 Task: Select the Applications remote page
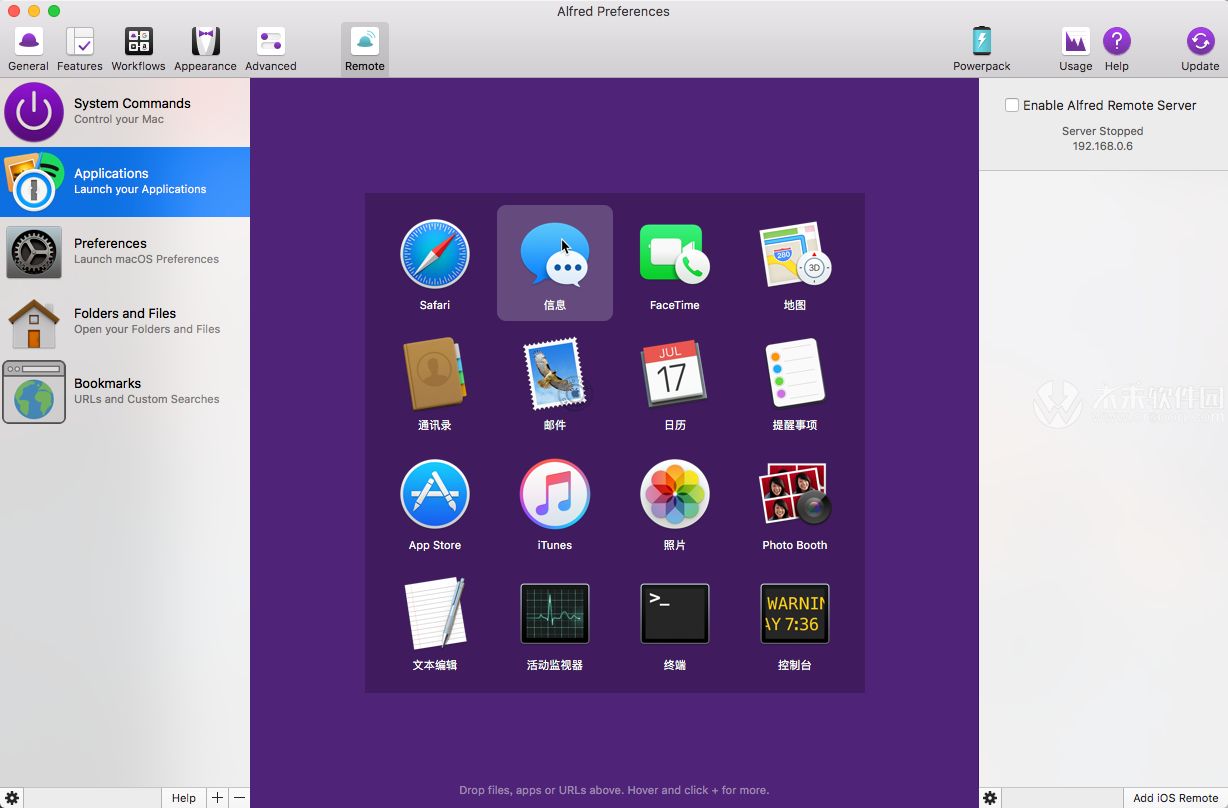coord(125,182)
